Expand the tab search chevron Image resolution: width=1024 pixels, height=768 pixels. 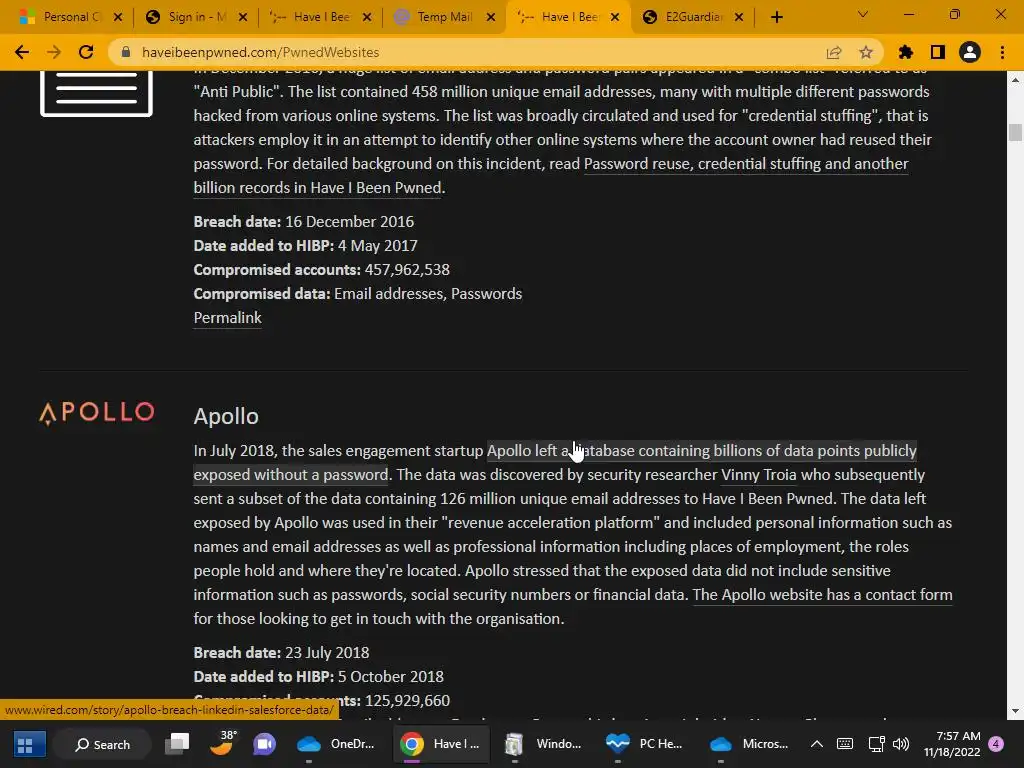pos(863,14)
